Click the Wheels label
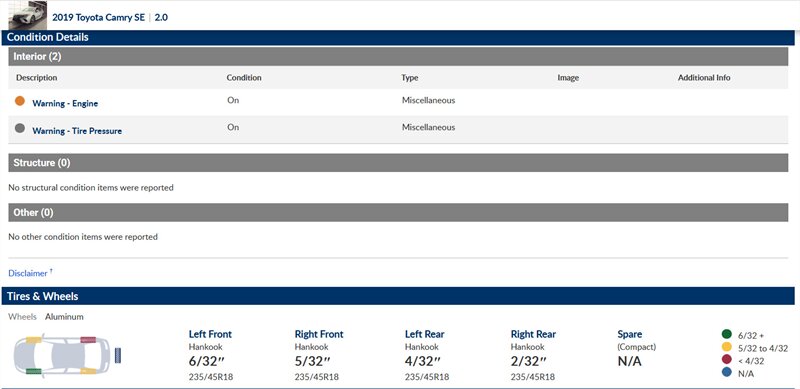 pyautogui.click(x=22, y=317)
